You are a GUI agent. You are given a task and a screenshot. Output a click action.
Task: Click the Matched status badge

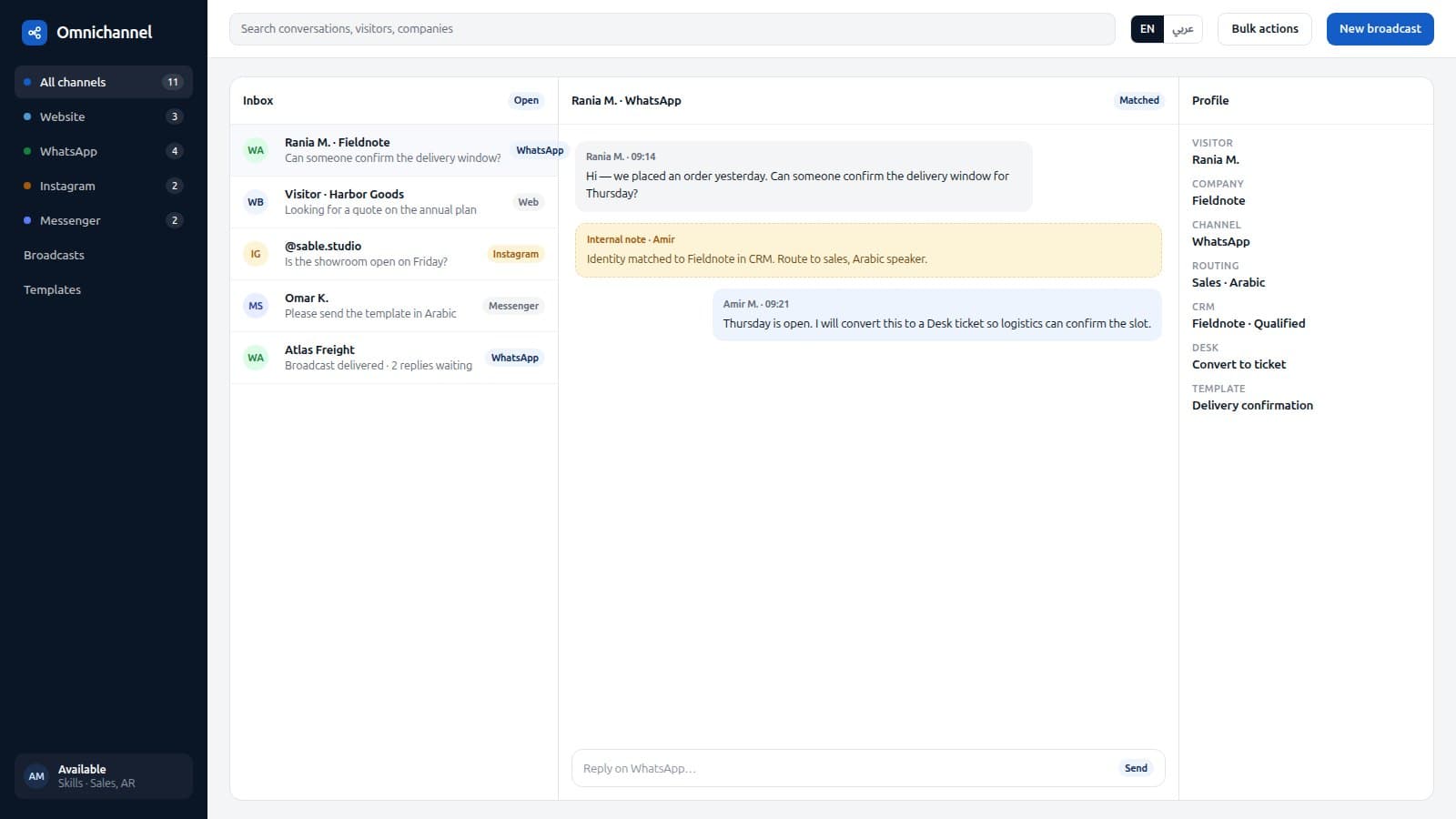point(1139,100)
